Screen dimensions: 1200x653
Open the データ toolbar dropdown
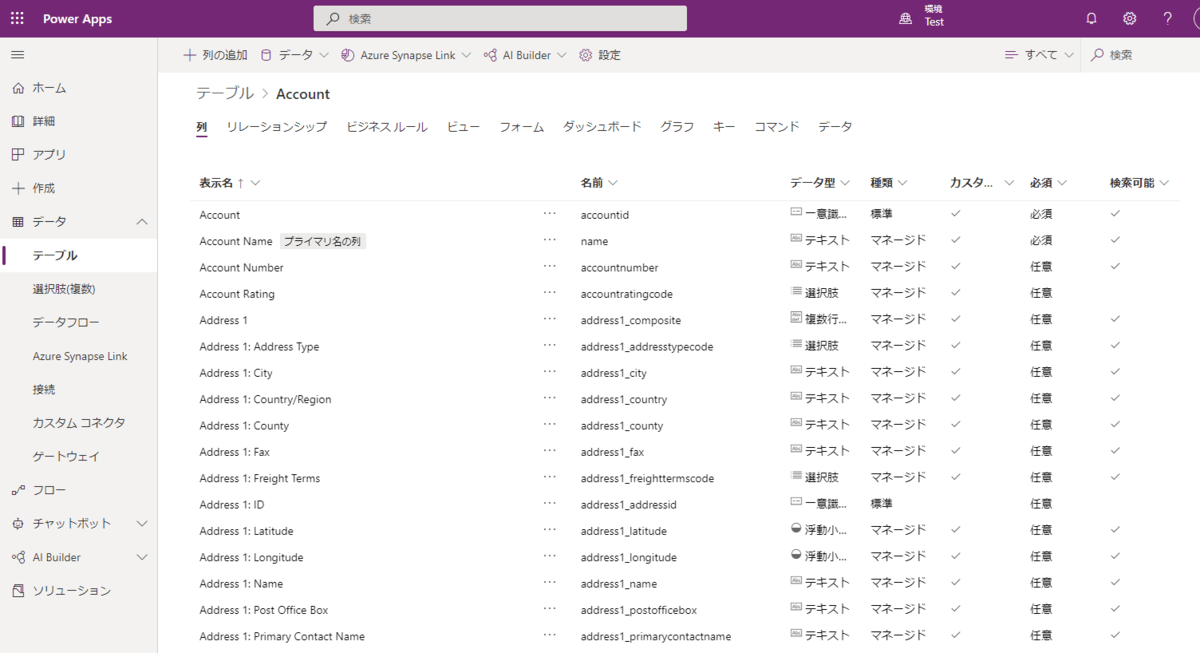[x=295, y=55]
